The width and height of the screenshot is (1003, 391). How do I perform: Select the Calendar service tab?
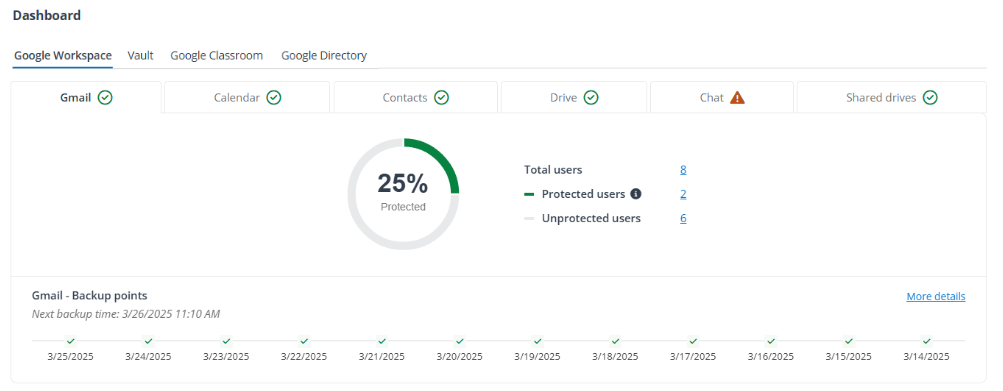coord(248,98)
